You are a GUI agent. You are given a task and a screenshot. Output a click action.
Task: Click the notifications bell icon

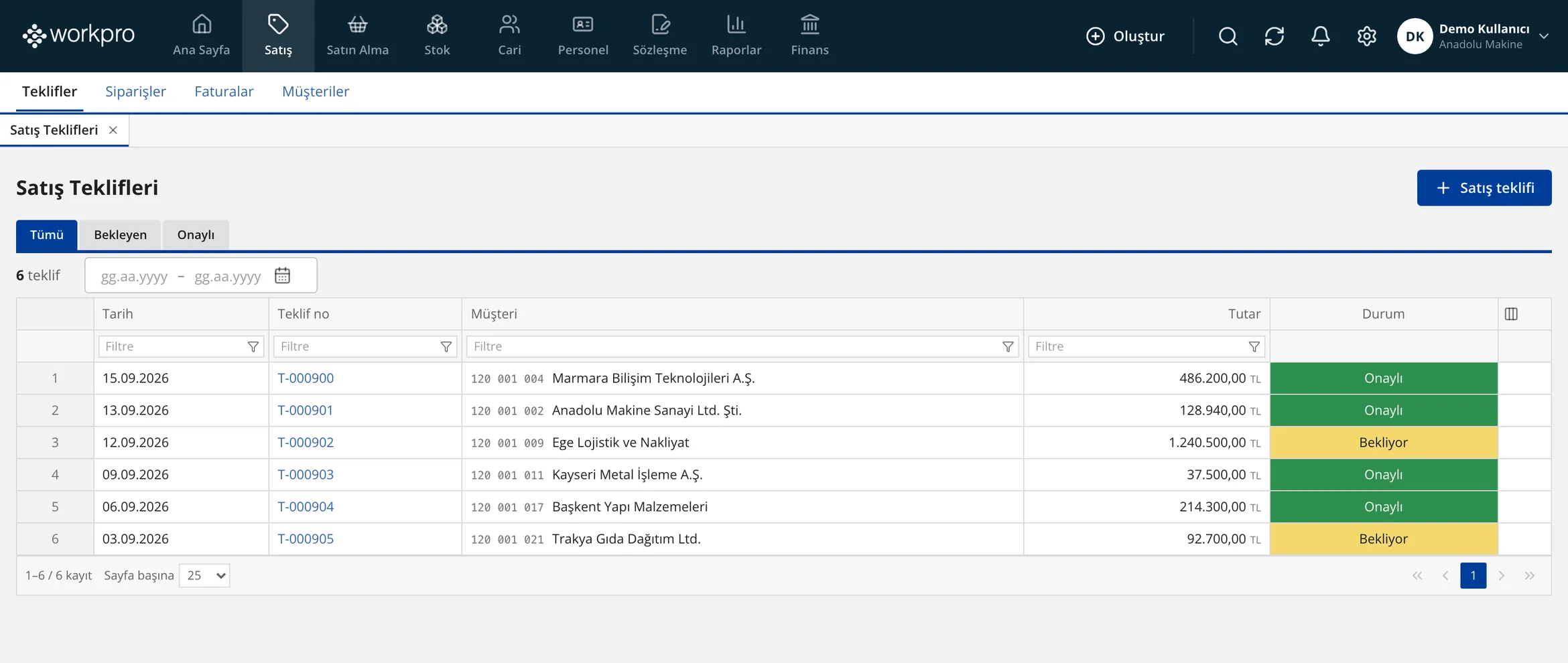click(x=1320, y=36)
